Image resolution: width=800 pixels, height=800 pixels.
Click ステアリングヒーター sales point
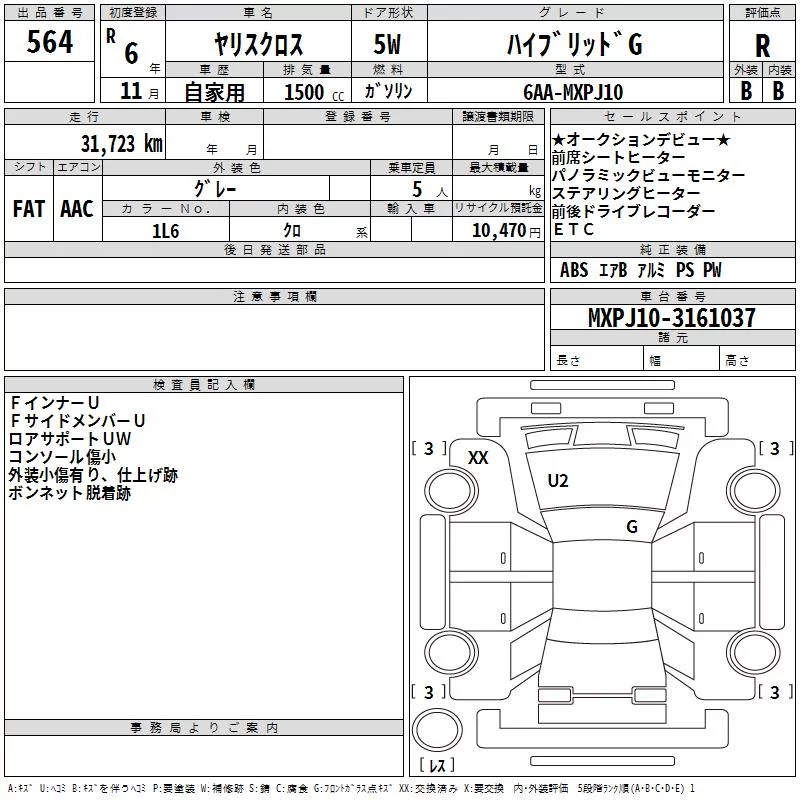coord(626,193)
